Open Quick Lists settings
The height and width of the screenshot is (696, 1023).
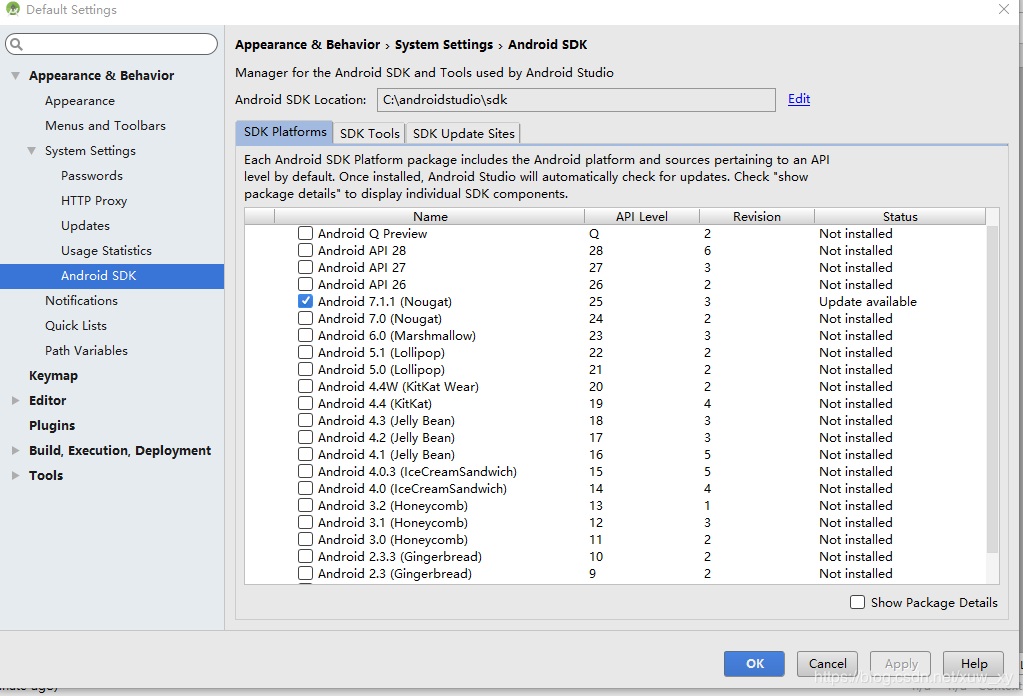click(x=76, y=325)
